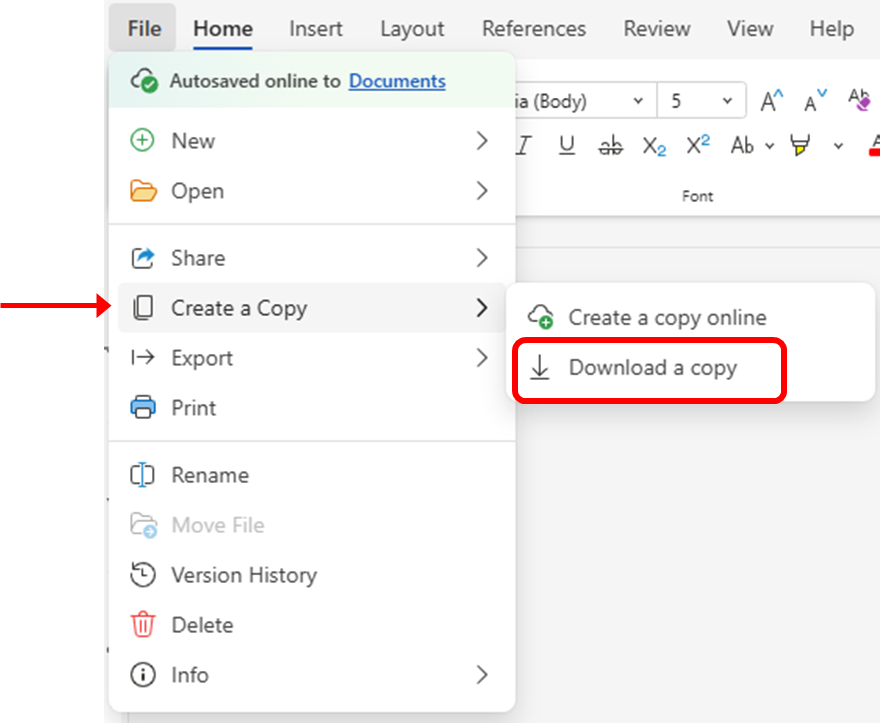Click the Rename cursor icon
Viewport: 880px width, 723px height.
click(x=142, y=475)
